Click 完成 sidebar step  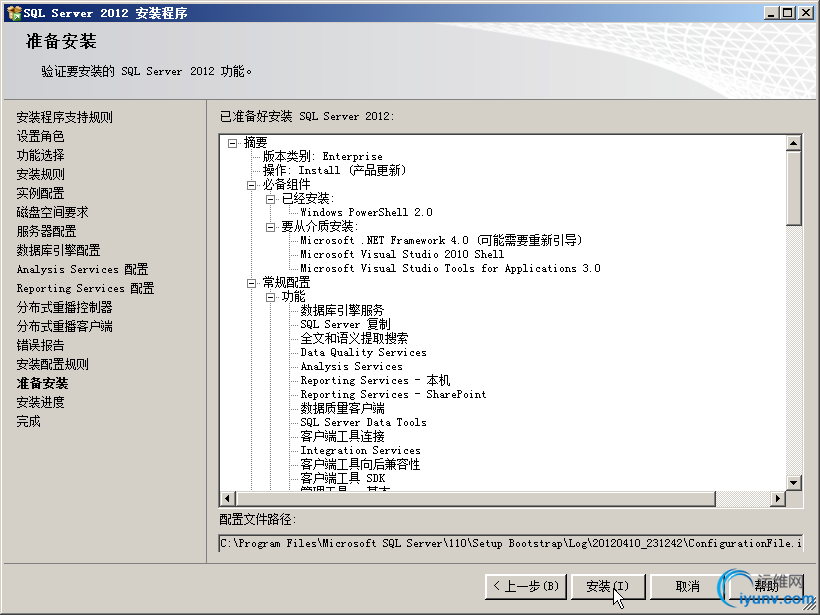point(28,422)
